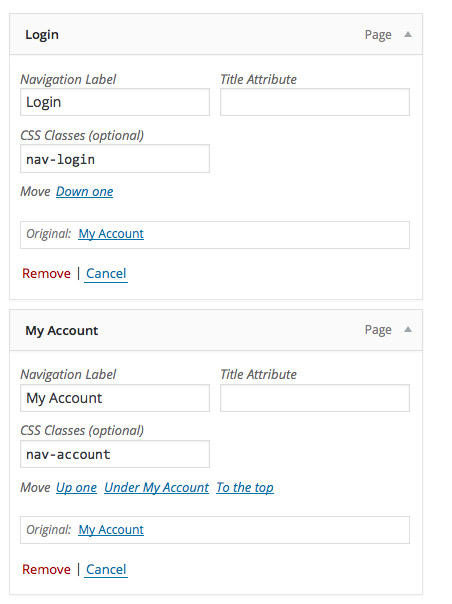
Task: Collapse the My Account menu item arrow
Action: pyautogui.click(x=408, y=330)
